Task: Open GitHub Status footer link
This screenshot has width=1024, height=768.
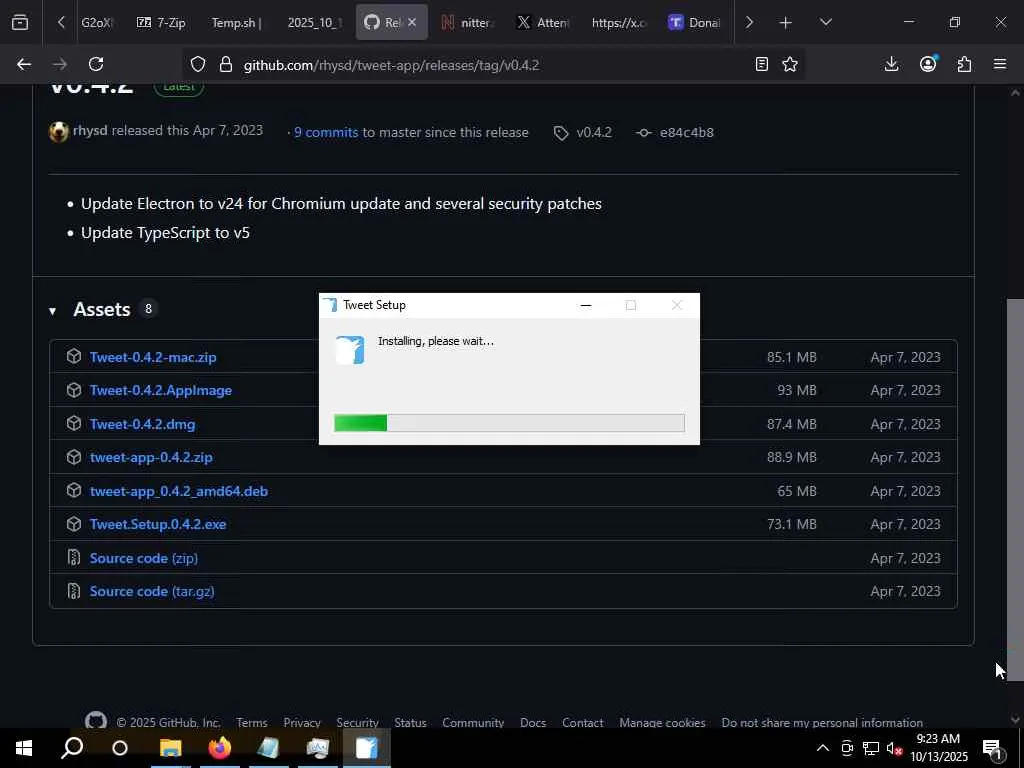Action: tap(410, 722)
